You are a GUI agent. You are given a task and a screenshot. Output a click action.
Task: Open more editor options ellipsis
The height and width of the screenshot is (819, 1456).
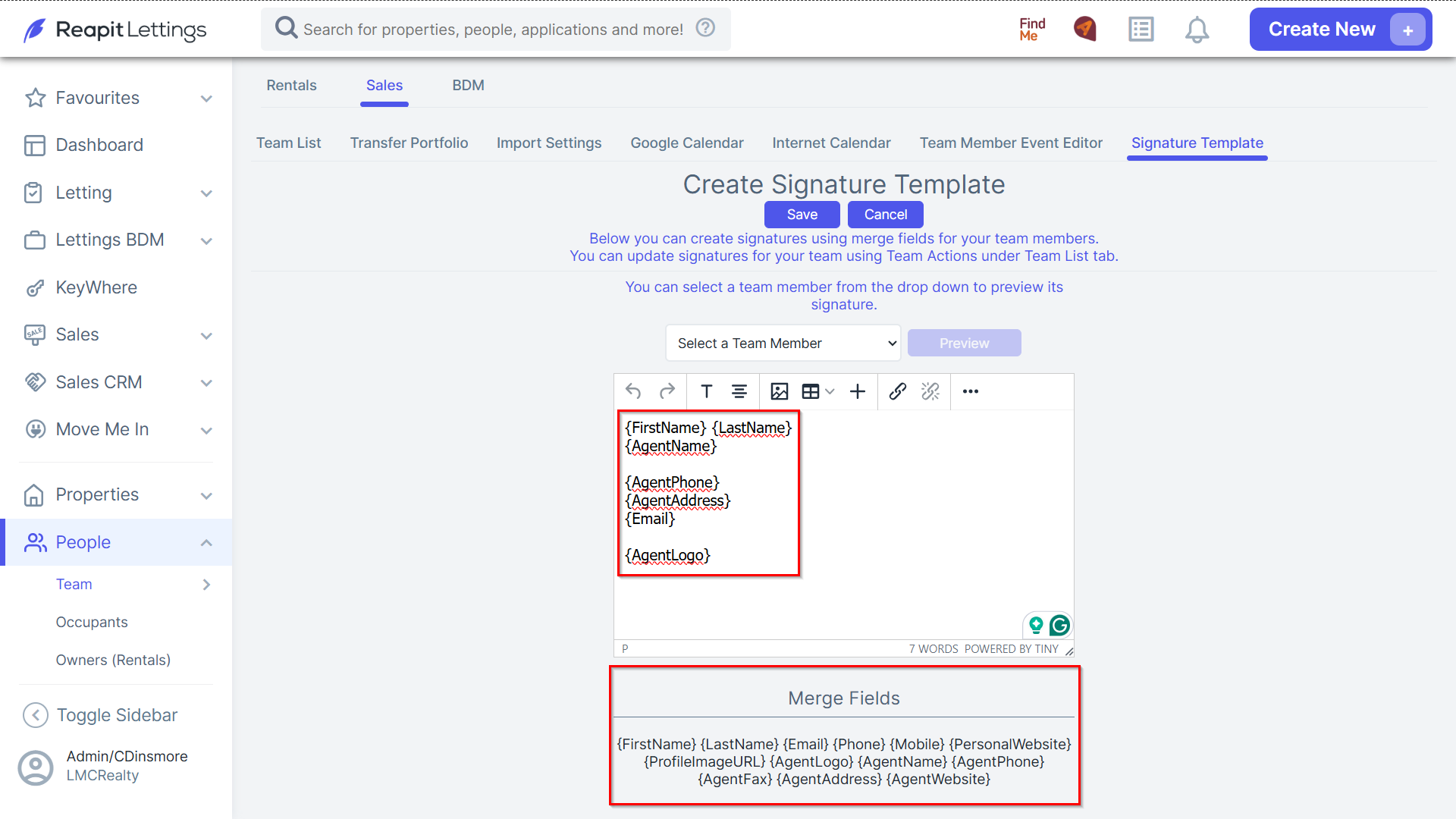pyautogui.click(x=971, y=391)
